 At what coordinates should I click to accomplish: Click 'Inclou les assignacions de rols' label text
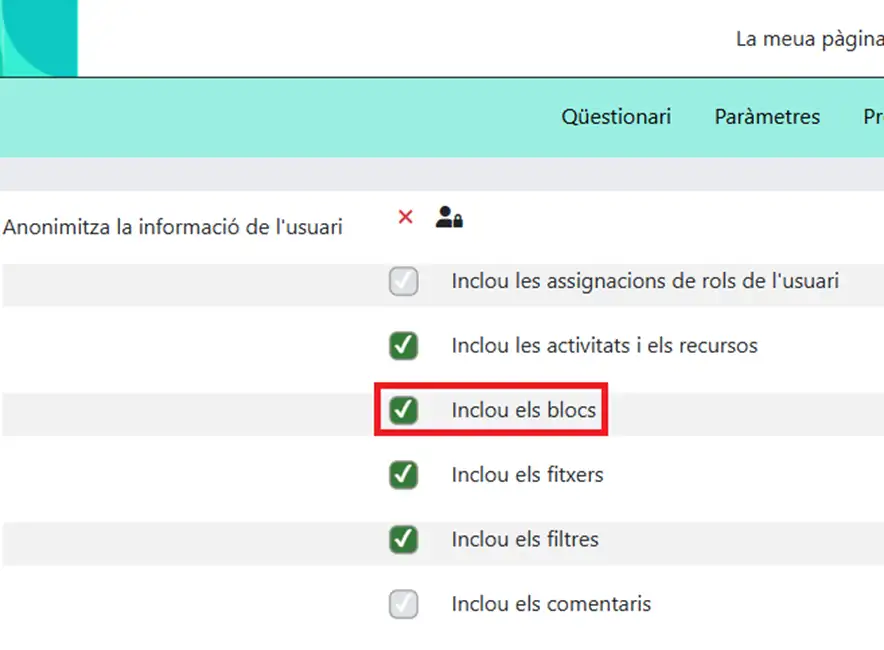click(x=644, y=282)
